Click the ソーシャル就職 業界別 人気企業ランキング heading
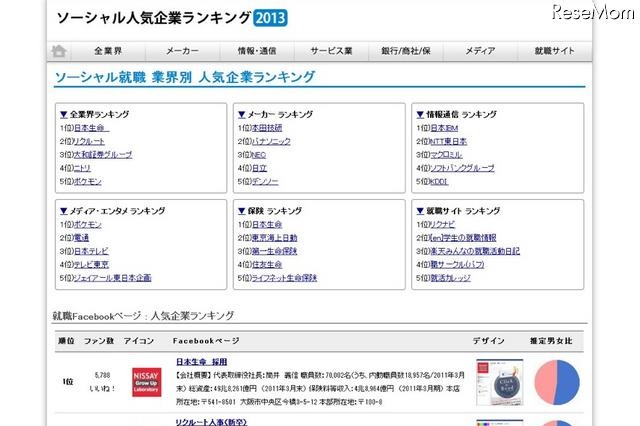Screen dimensions: 640x426 [185, 77]
